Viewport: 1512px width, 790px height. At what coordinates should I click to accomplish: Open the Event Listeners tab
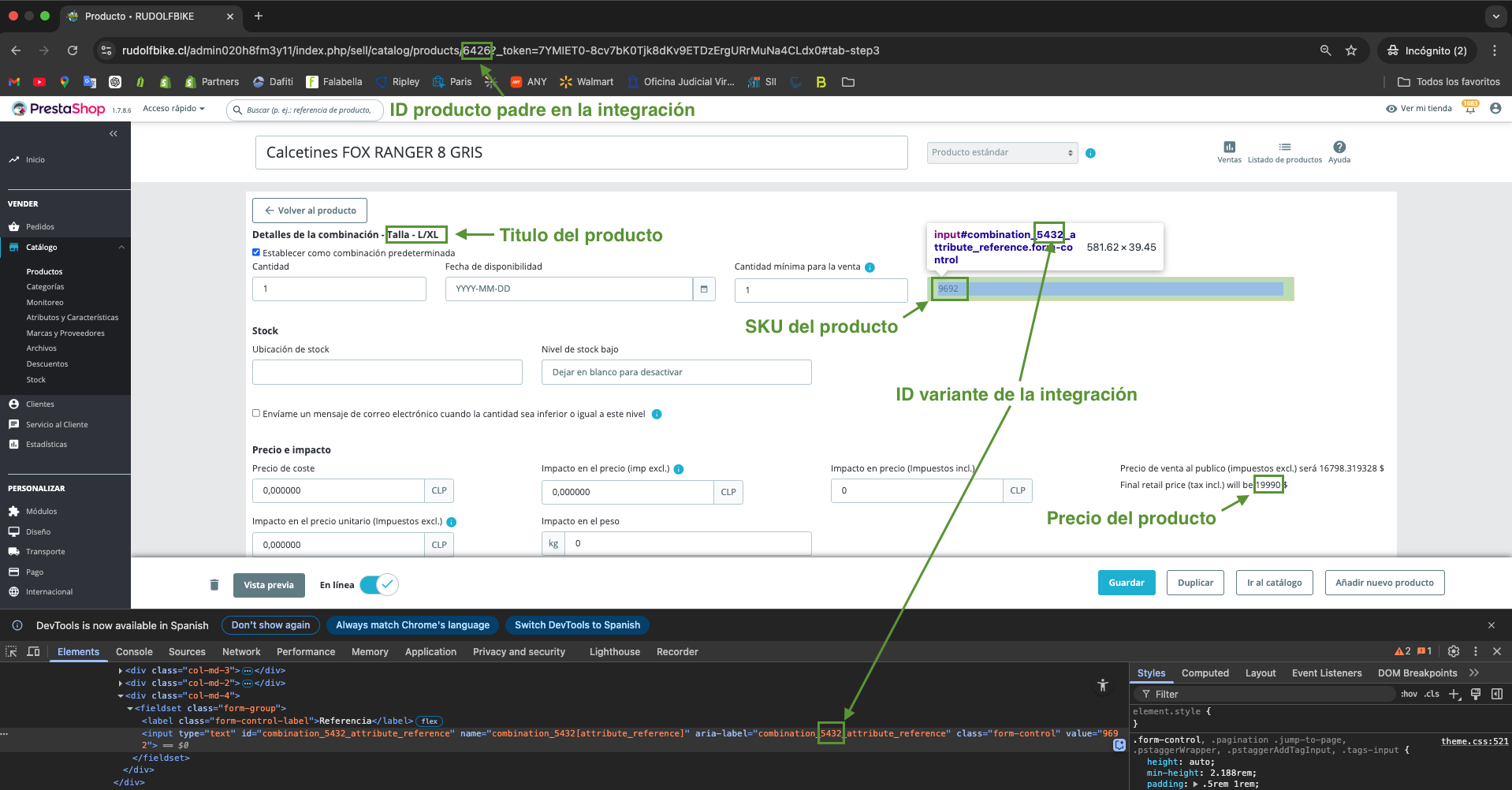click(x=1327, y=673)
